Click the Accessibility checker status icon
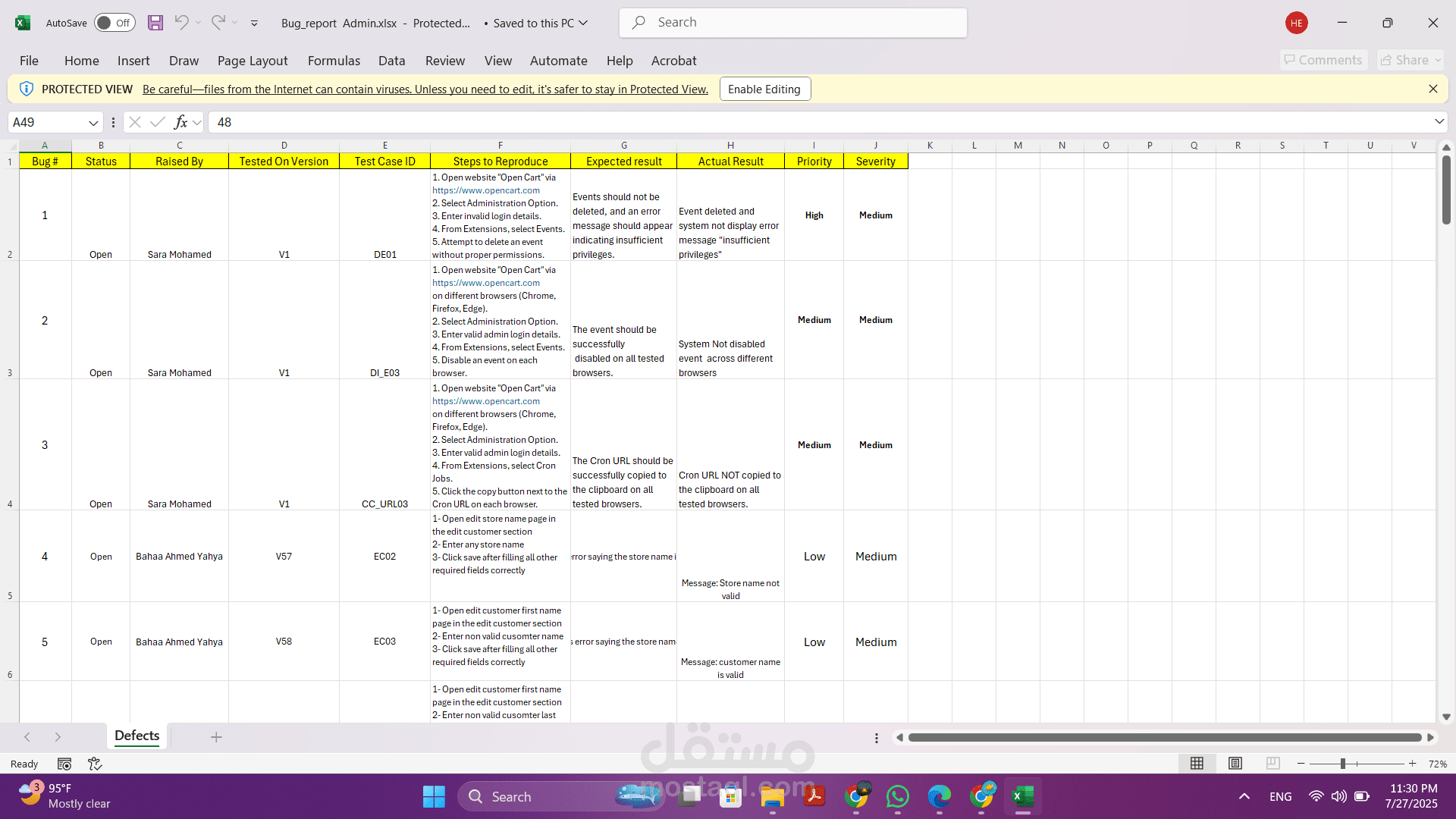 (x=95, y=764)
